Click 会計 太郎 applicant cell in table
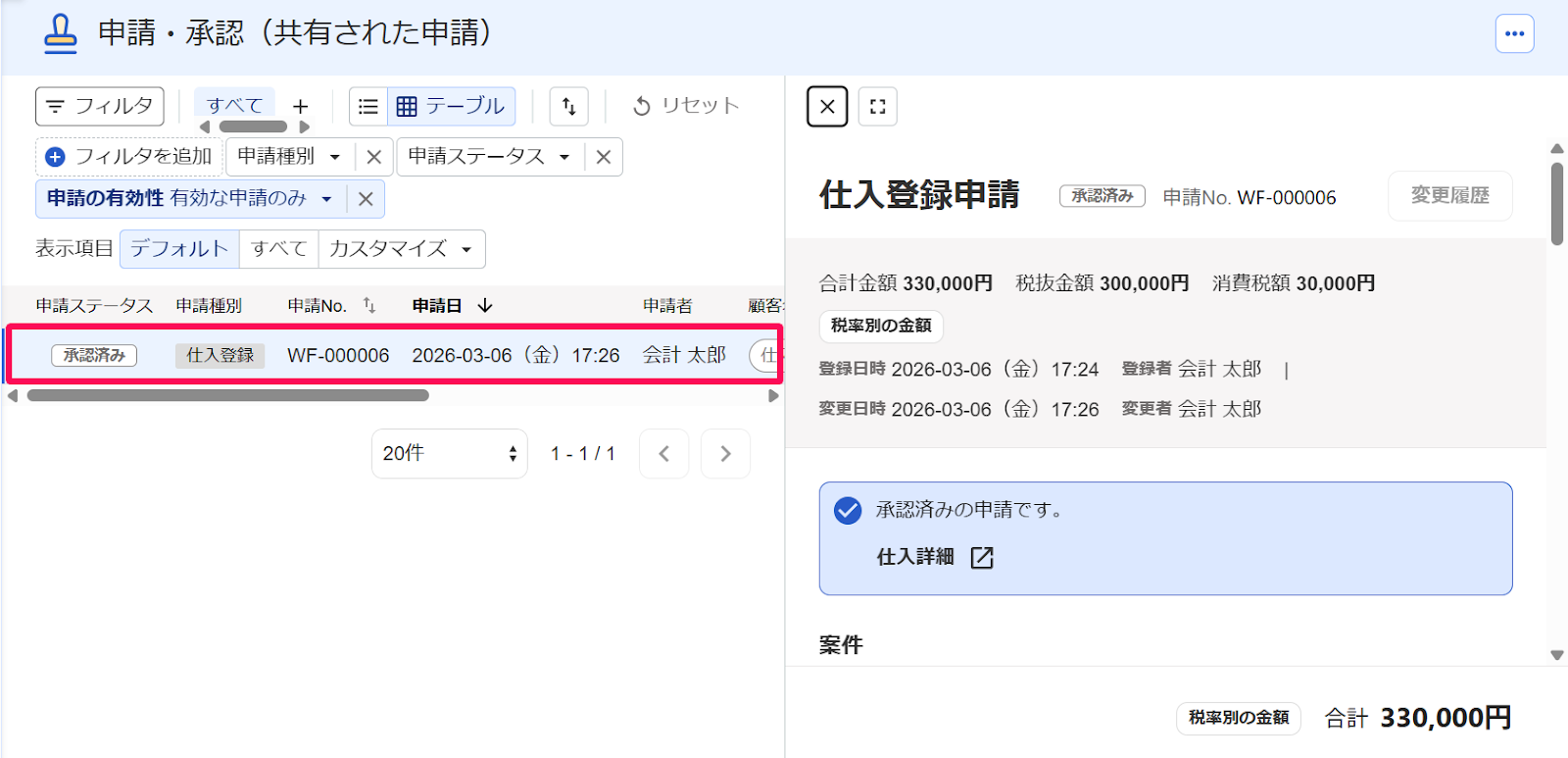 684,355
